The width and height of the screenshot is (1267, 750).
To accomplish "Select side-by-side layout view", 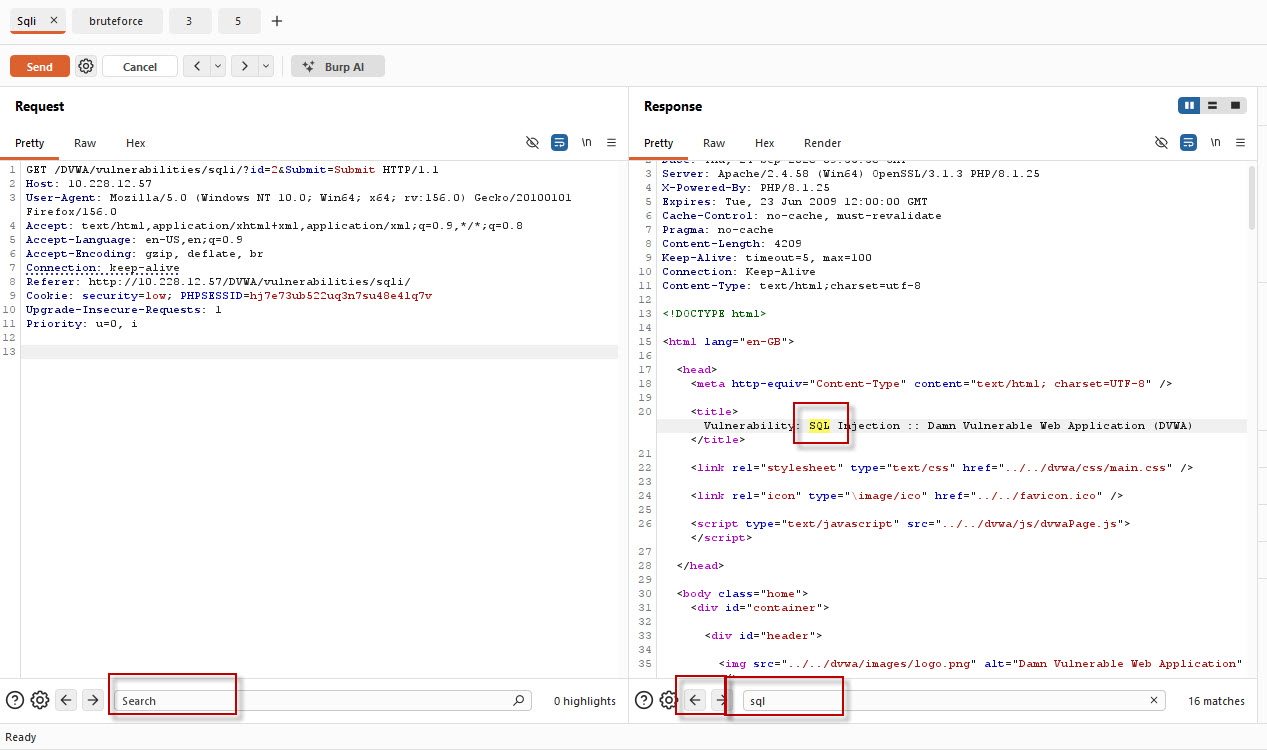I will pyautogui.click(x=1189, y=105).
